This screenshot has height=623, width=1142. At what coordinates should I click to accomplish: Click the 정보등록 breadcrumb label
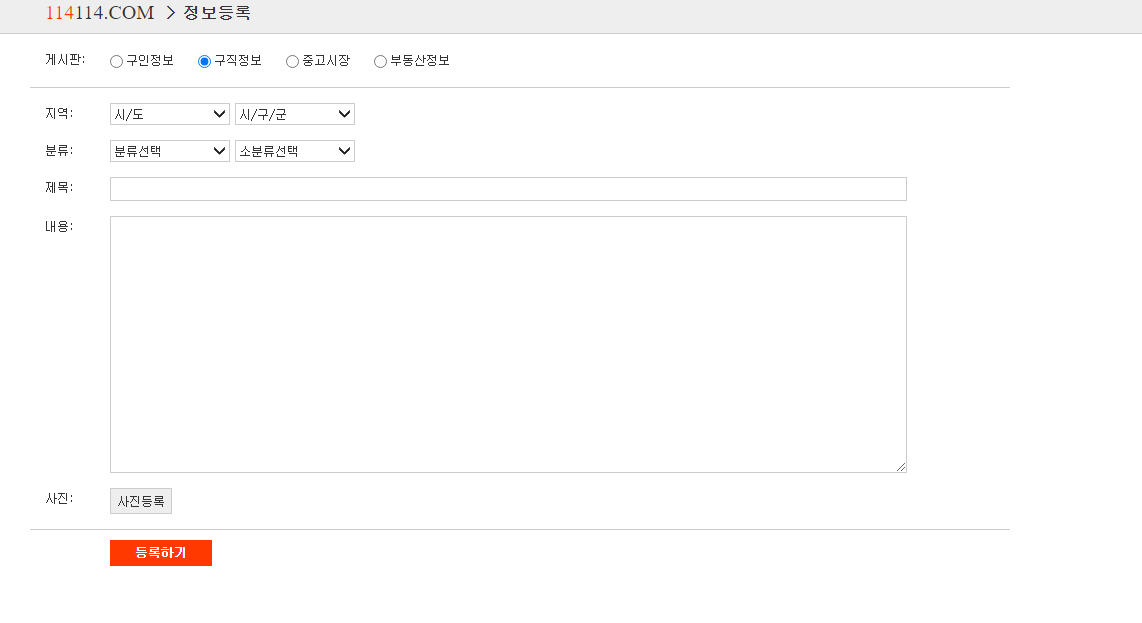pos(216,14)
